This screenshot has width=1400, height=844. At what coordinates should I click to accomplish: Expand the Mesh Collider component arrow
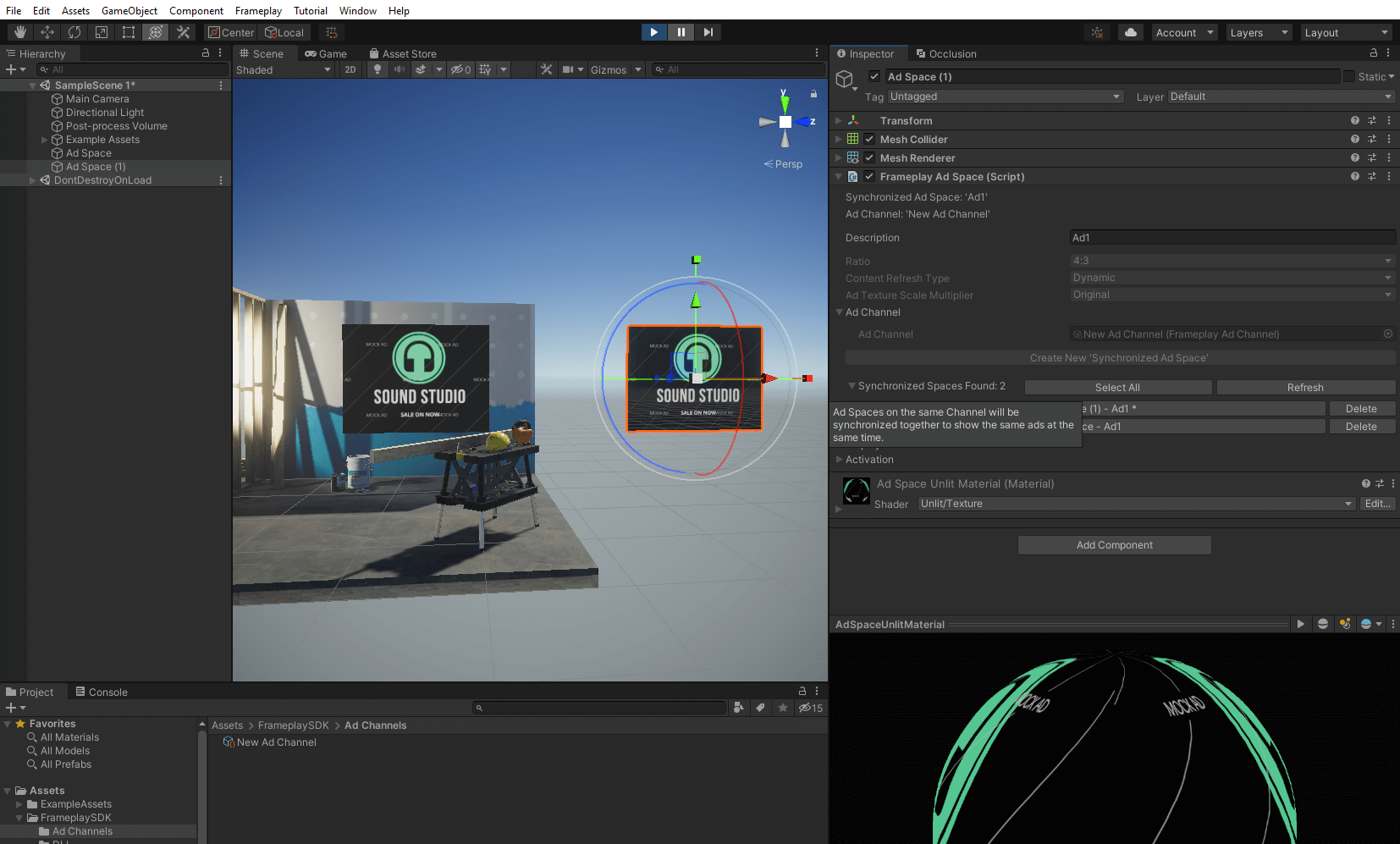pos(839,139)
